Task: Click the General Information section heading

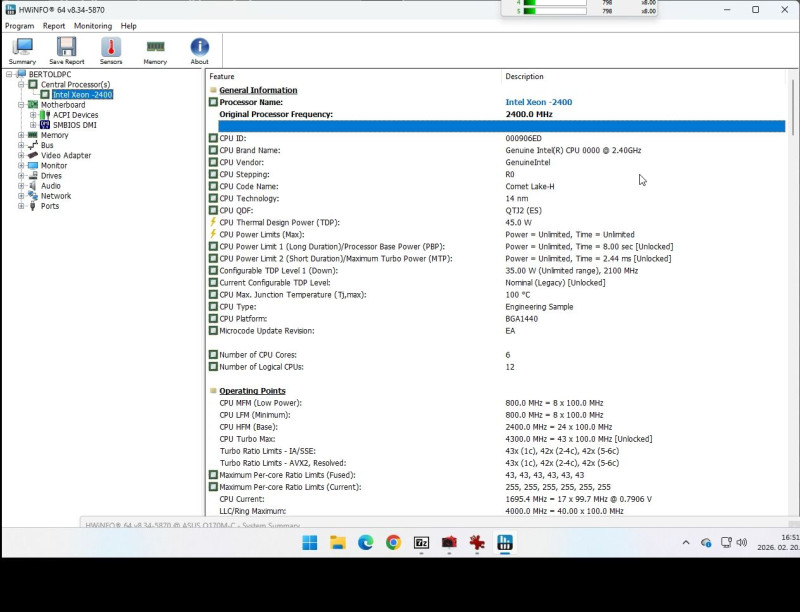Action: tap(258, 90)
